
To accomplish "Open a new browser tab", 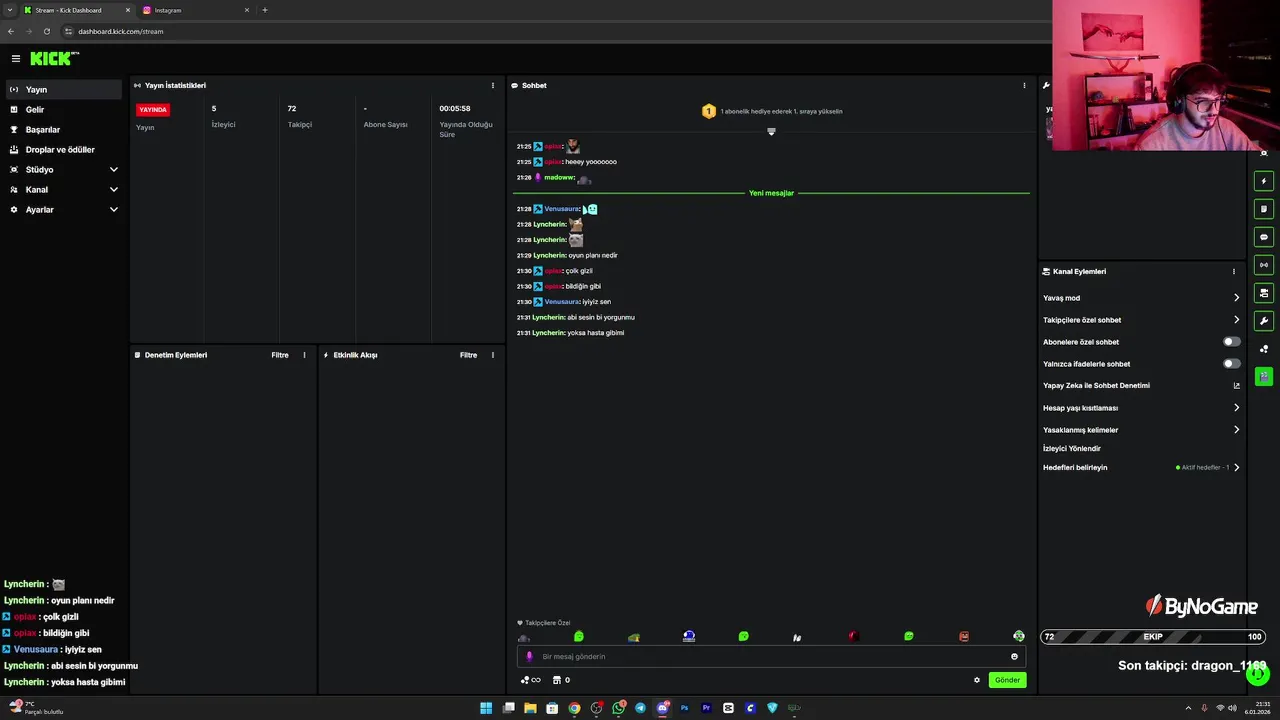I will click(264, 10).
